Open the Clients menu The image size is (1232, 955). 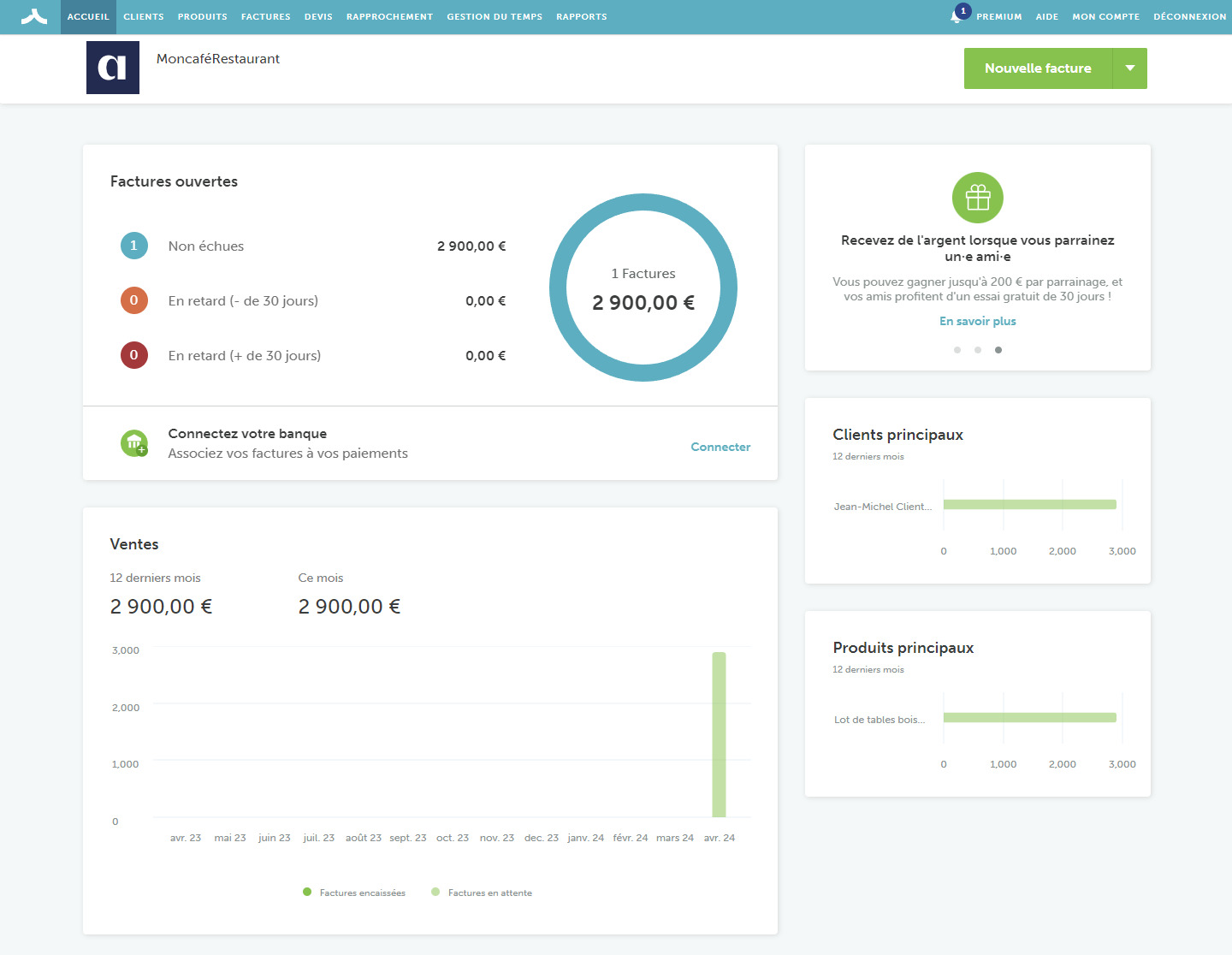[144, 17]
